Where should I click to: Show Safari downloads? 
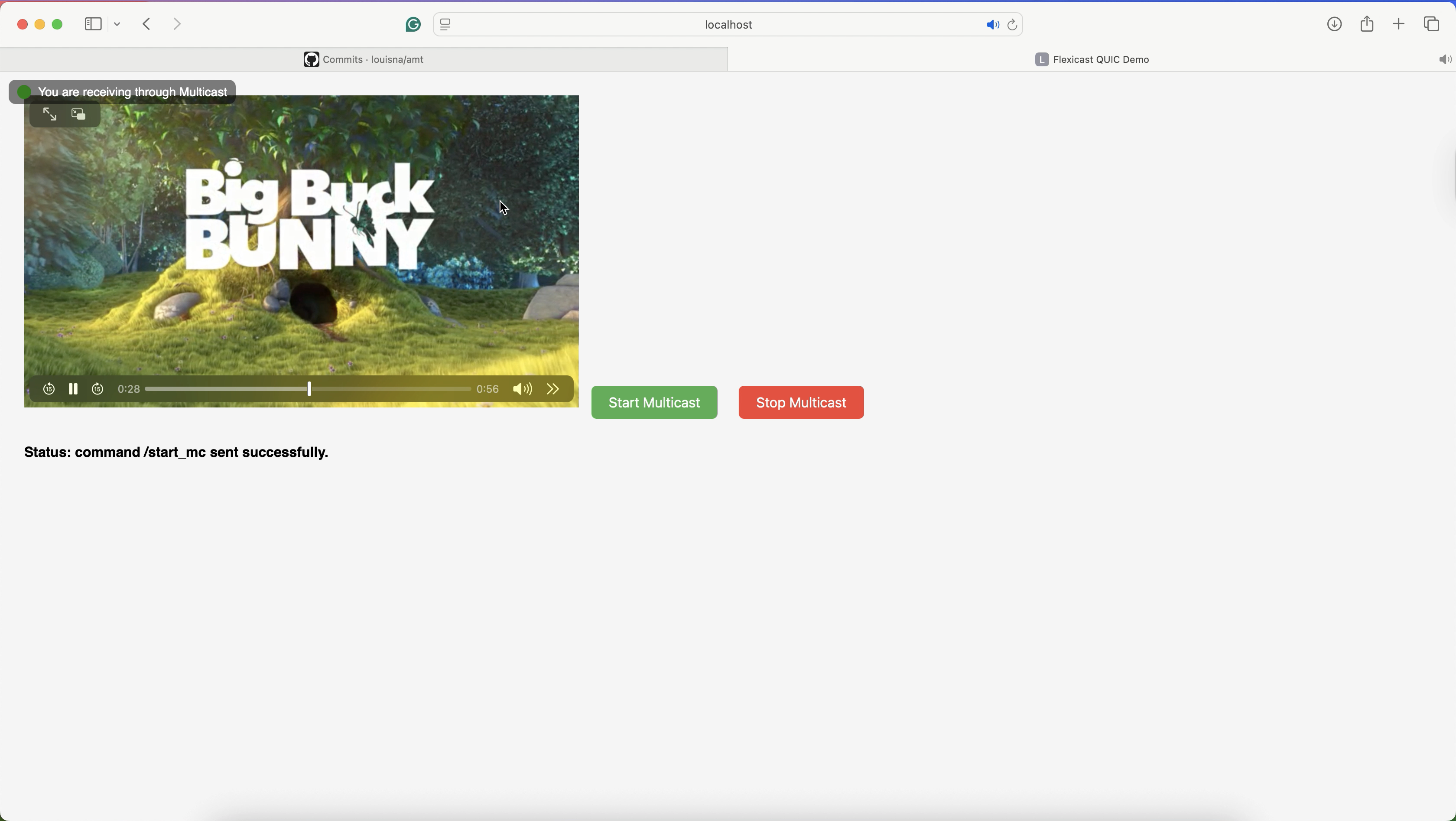(x=1334, y=24)
